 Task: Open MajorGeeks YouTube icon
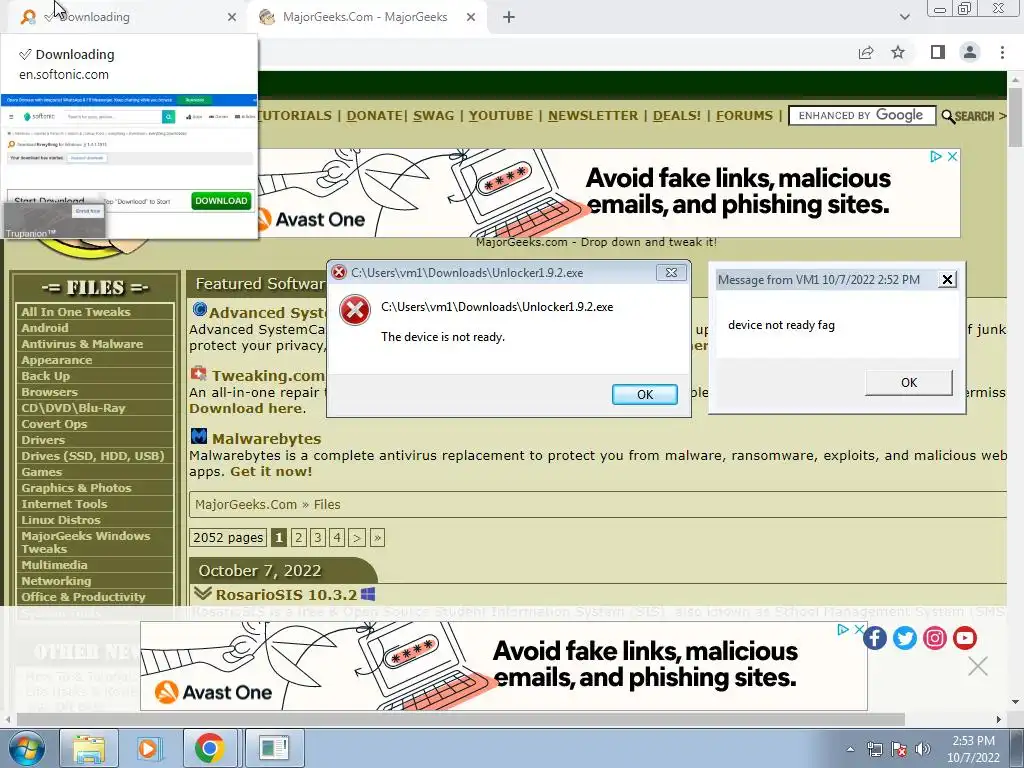(965, 638)
